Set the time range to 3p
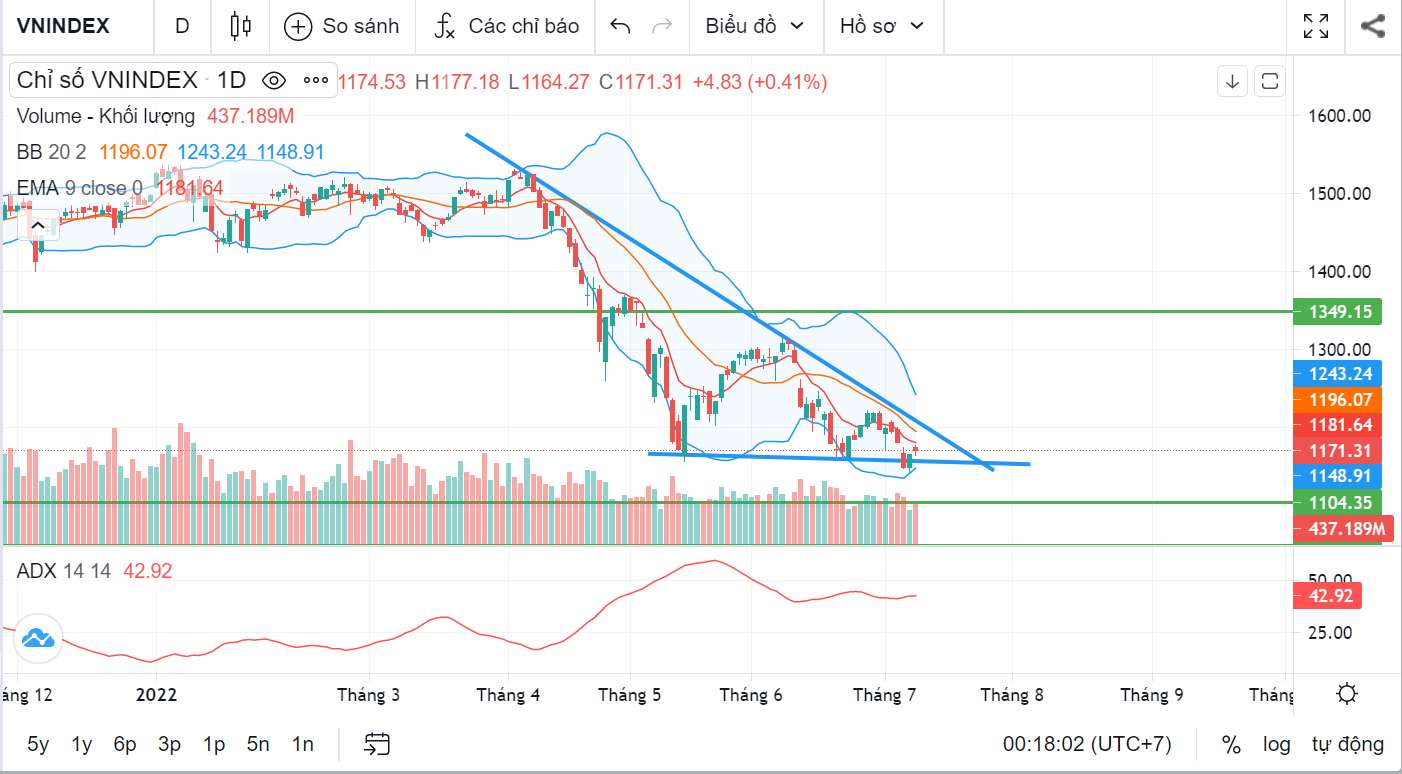1402x774 pixels. click(169, 744)
